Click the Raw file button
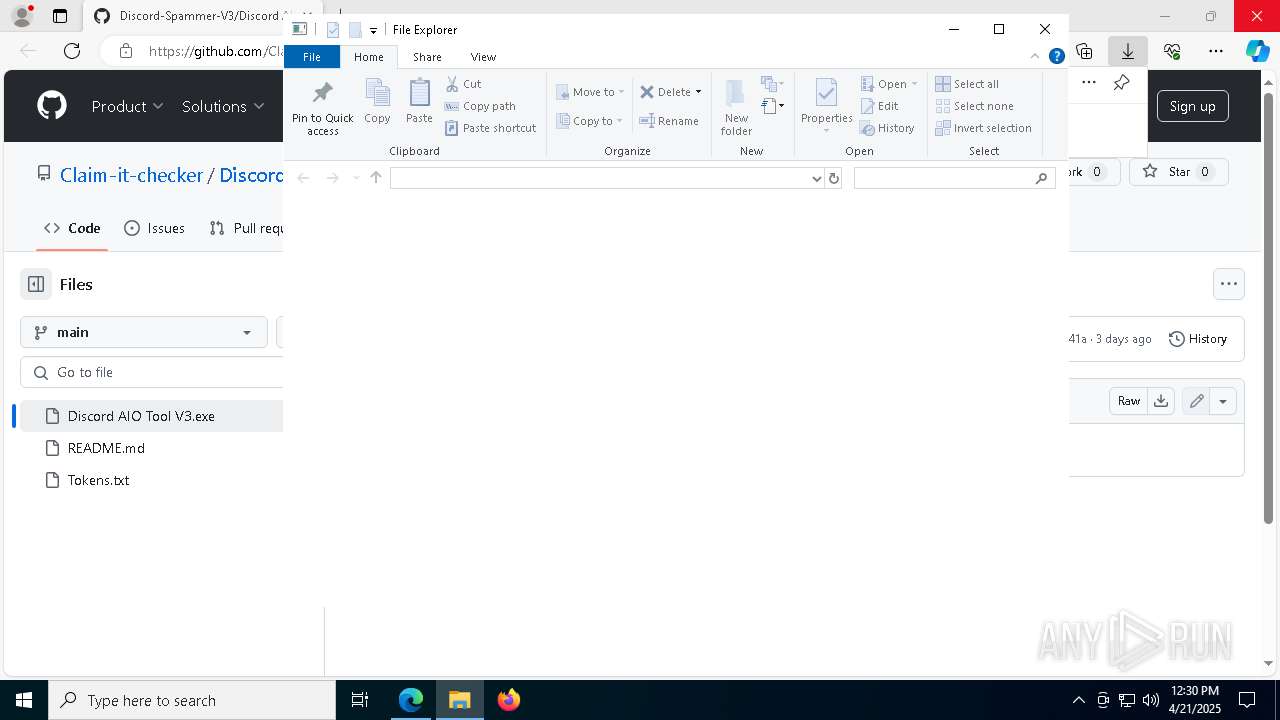Image resolution: width=1280 pixels, height=720 pixels. pos(1128,401)
